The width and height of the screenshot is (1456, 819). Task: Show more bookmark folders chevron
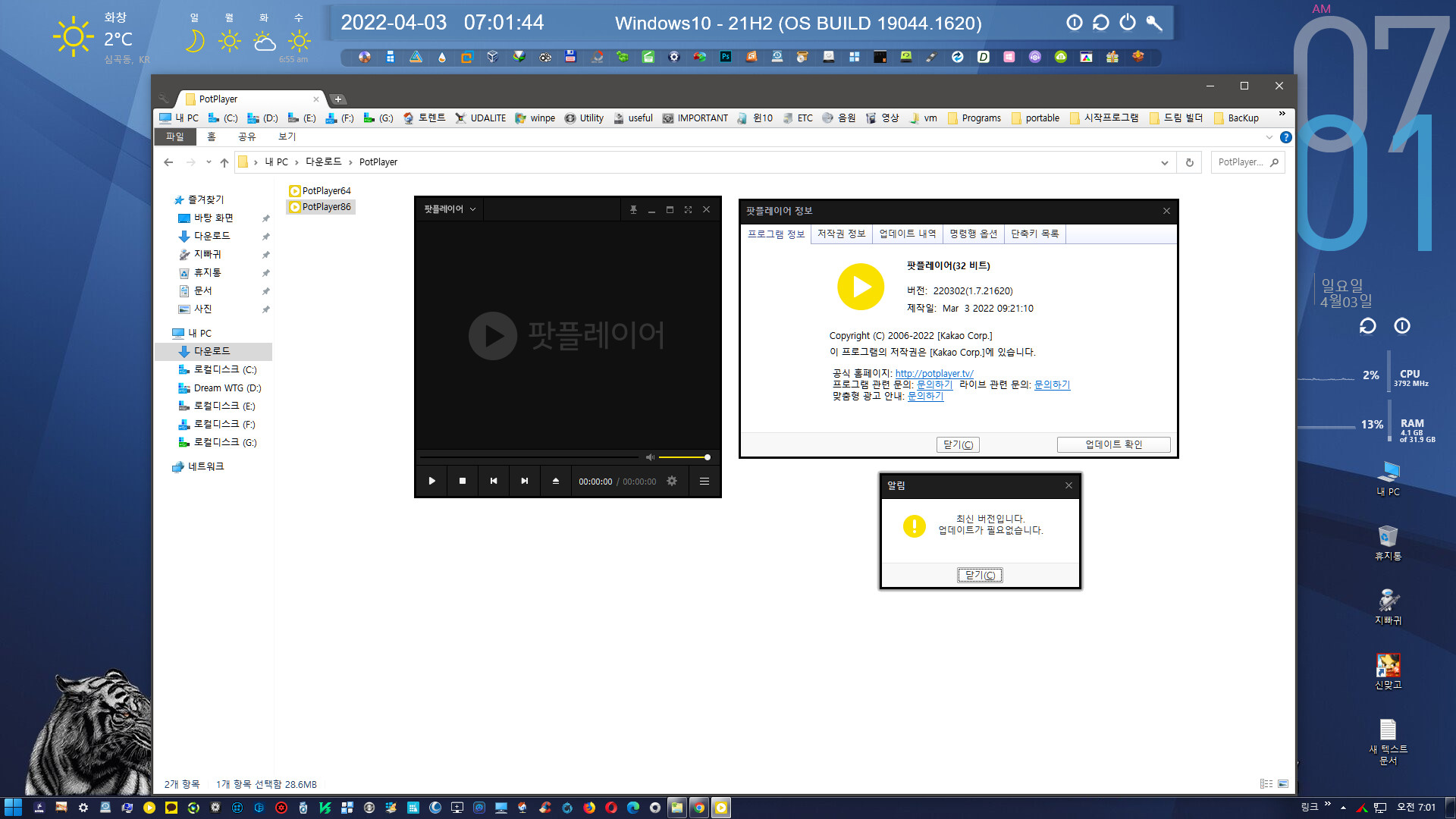point(1282,115)
